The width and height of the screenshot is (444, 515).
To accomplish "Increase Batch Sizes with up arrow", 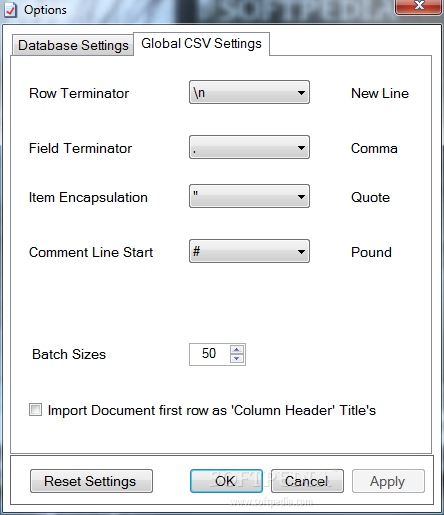I will [x=237, y=350].
